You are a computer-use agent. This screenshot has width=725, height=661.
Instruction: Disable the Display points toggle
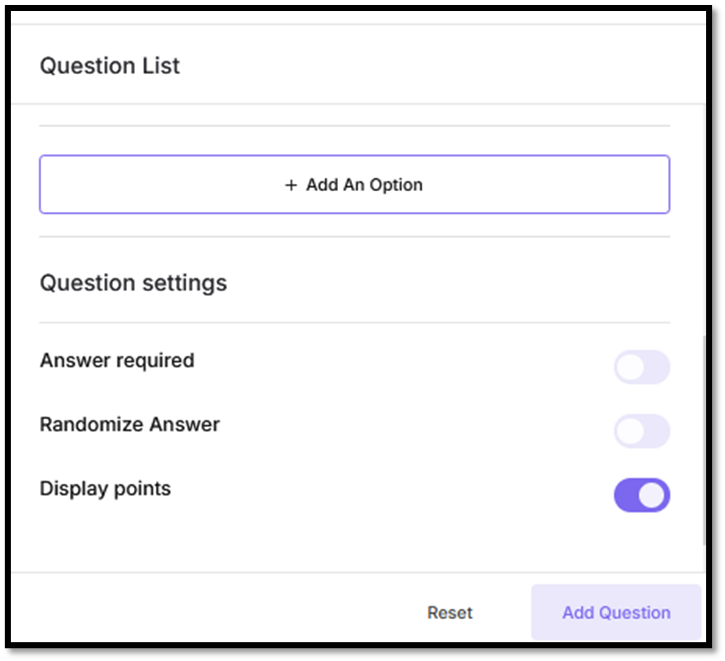[x=641, y=495]
